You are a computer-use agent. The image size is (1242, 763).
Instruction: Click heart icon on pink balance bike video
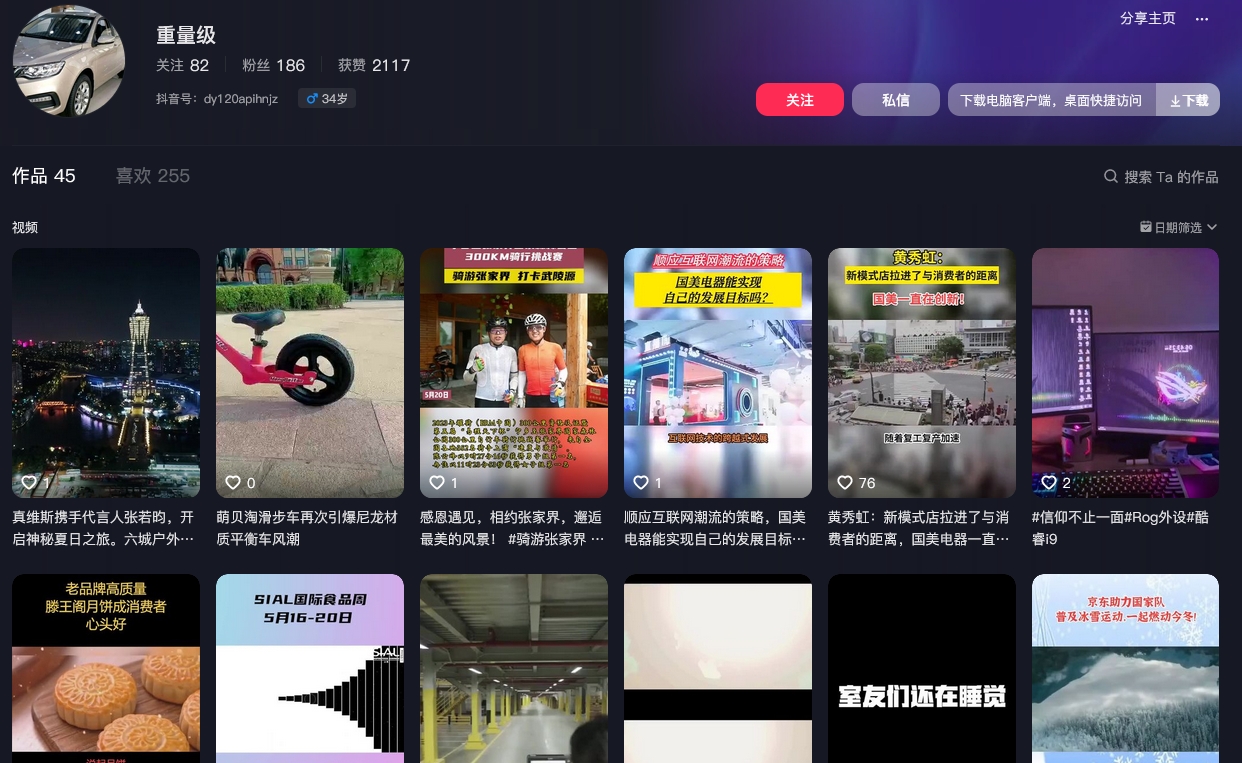pyautogui.click(x=233, y=482)
